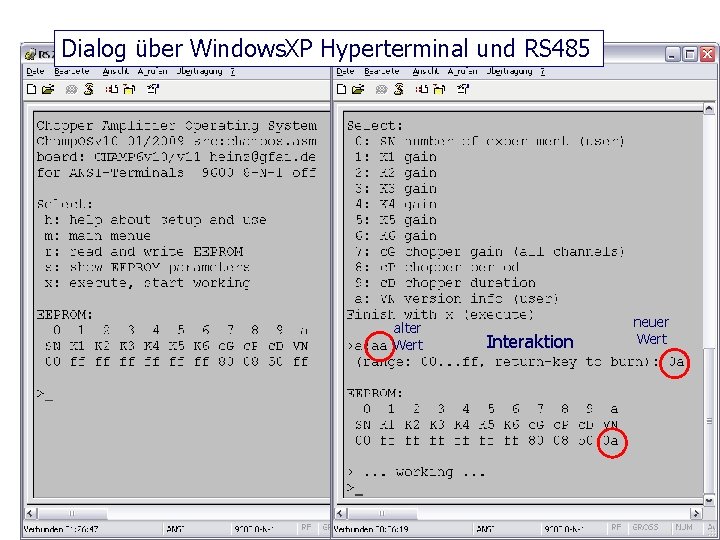Image resolution: width=720 pixels, height=540 pixels.
Task: Close the right HyperTerminal window
Action: (x=707, y=54)
